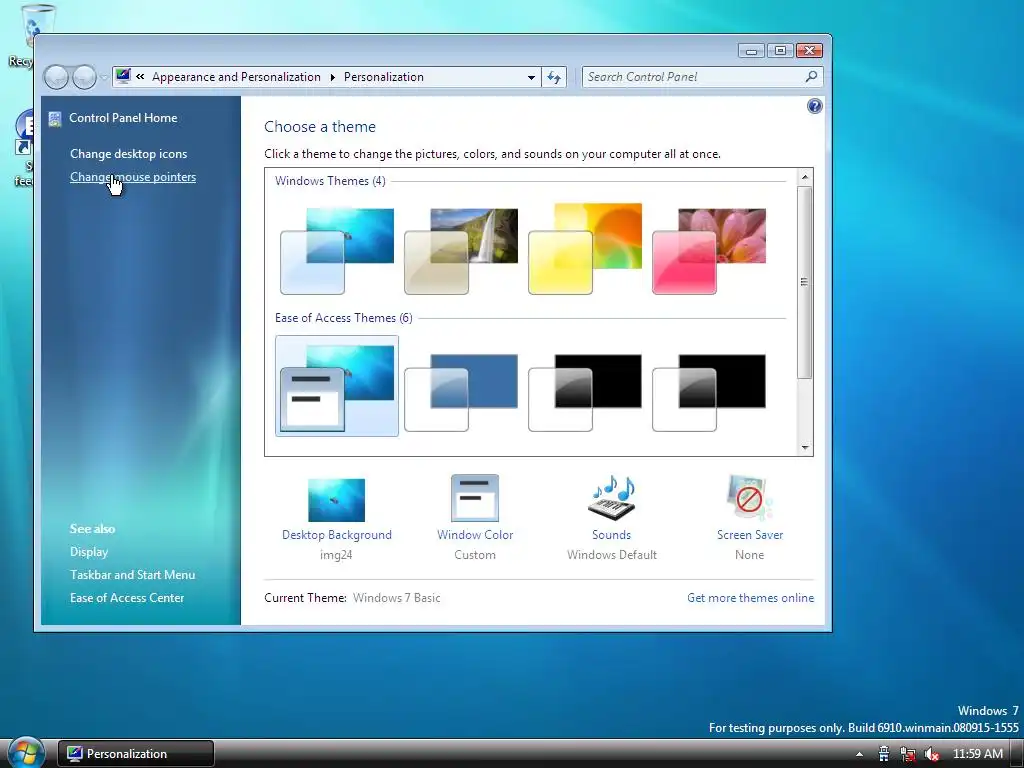Click the Ease of Access Themes (6) header
1024x768 pixels.
(x=344, y=318)
